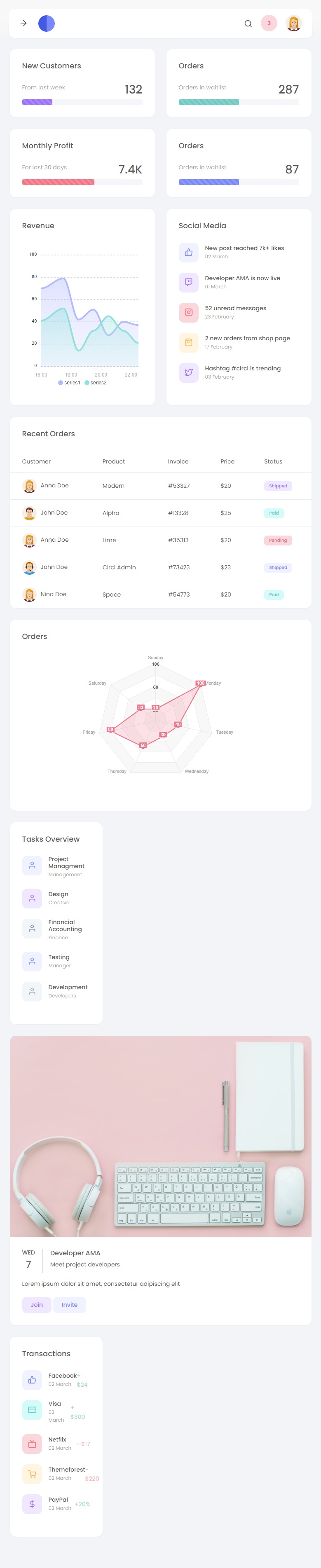Image resolution: width=321 pixels, height=1568 pixels.
Task: Click the sidebar expand arrow icon
Action: [24, 23]
